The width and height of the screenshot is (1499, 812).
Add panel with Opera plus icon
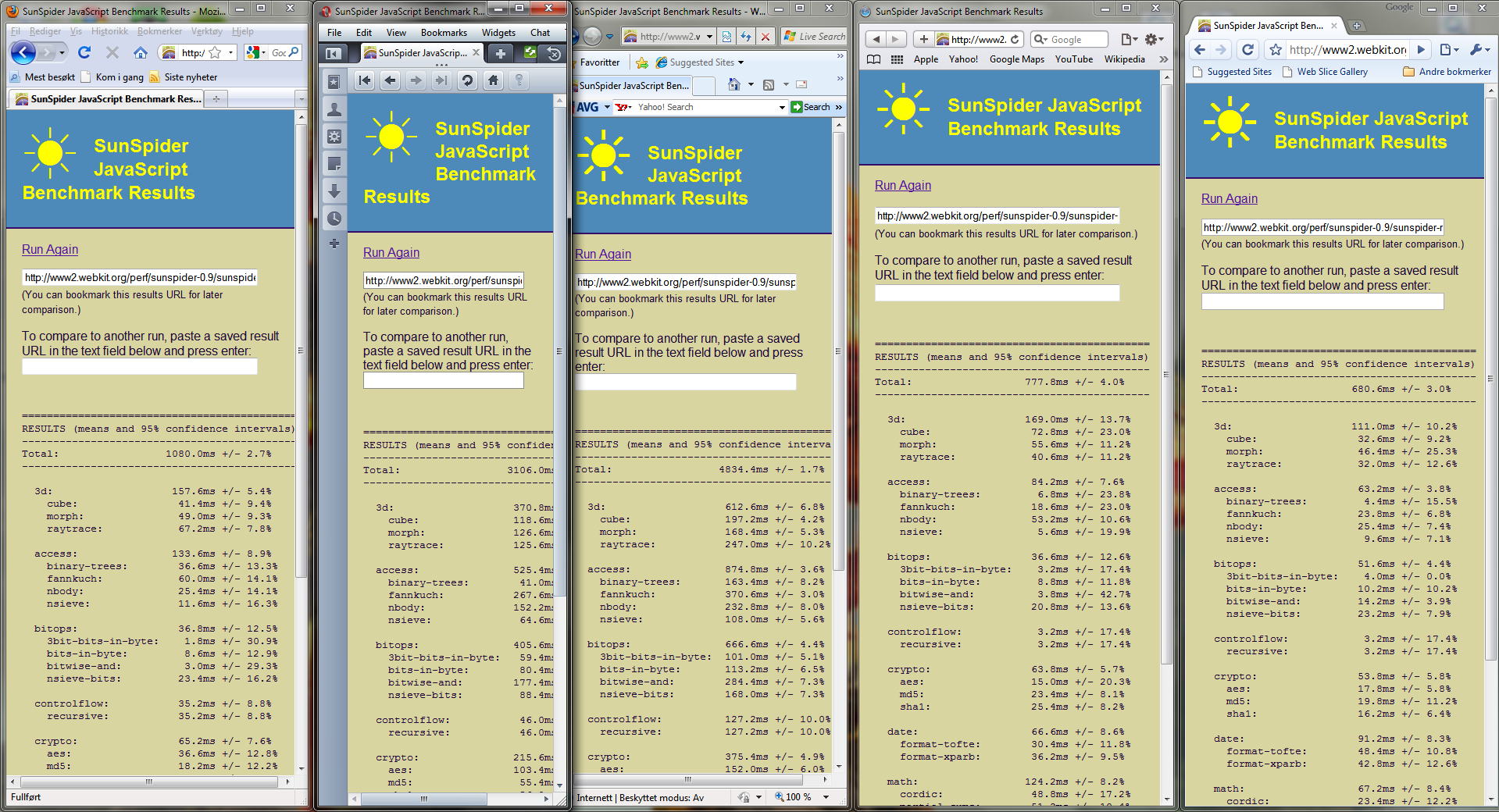(334, 244)
